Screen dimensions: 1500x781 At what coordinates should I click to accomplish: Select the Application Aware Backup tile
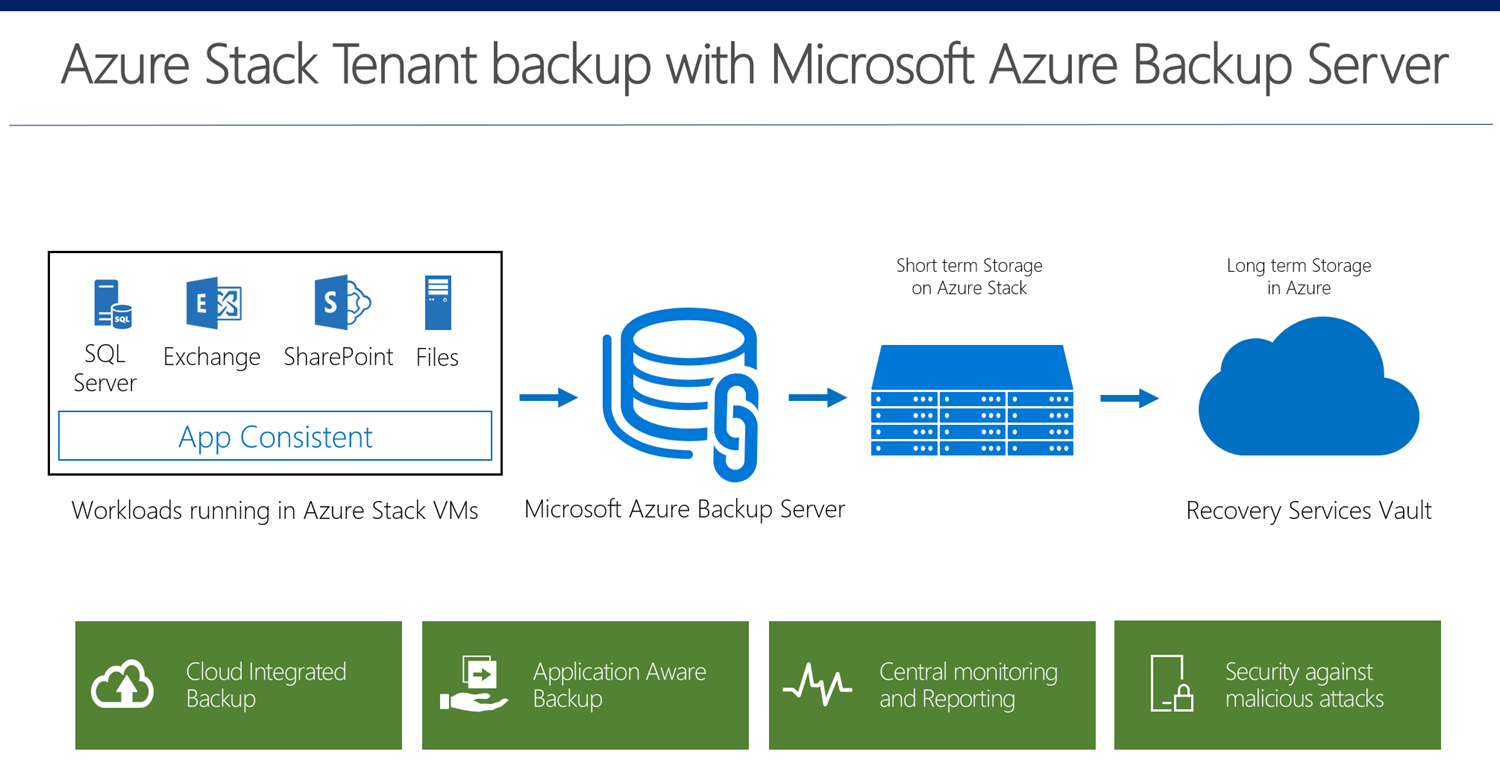point(585,685)
